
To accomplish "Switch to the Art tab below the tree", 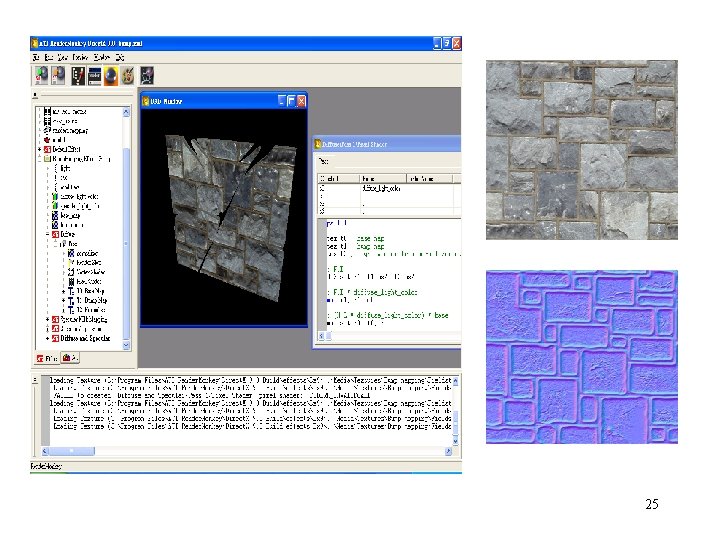I will (70, 358).
